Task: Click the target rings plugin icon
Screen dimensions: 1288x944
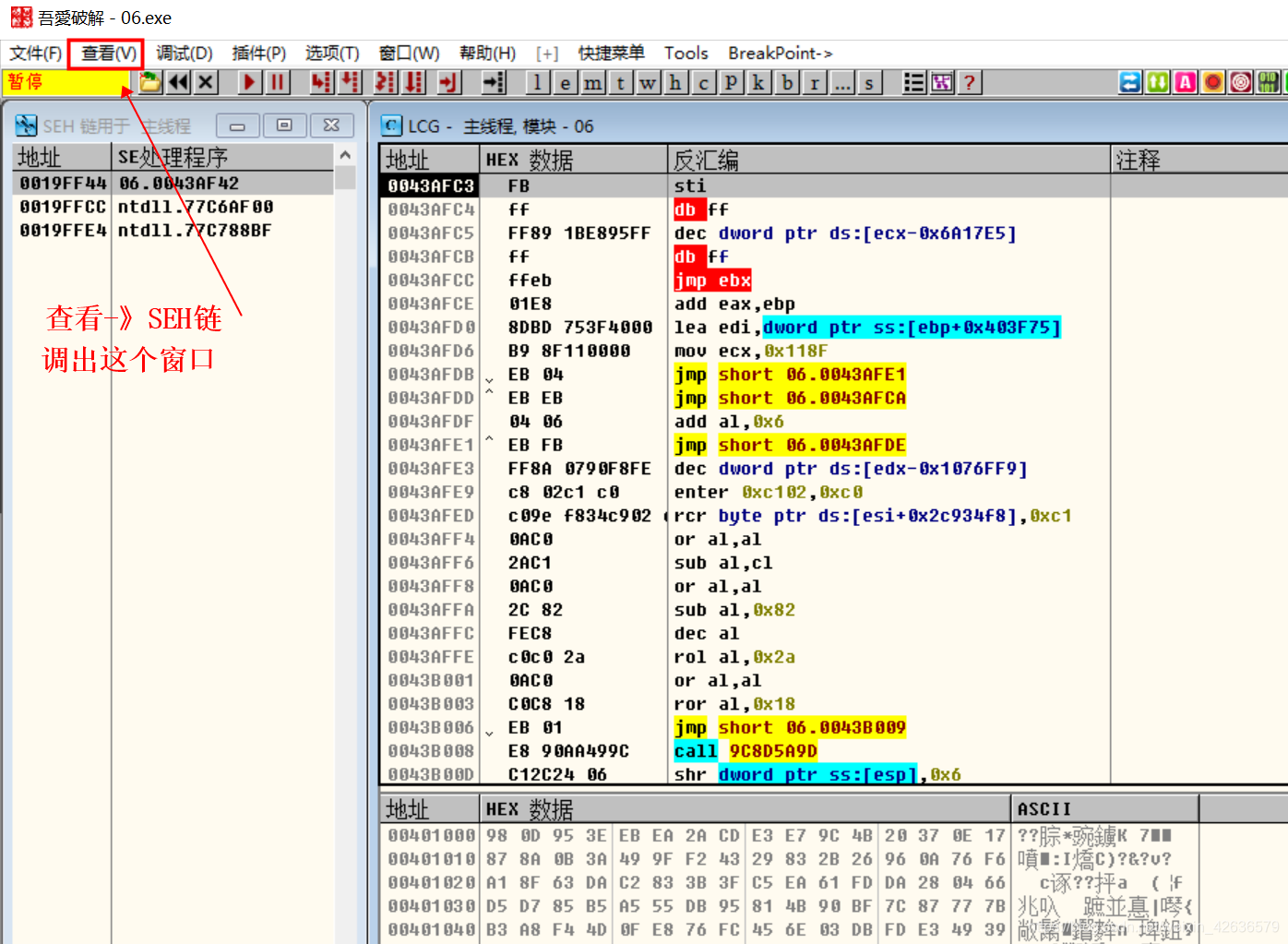Action: click(1241, 83)
